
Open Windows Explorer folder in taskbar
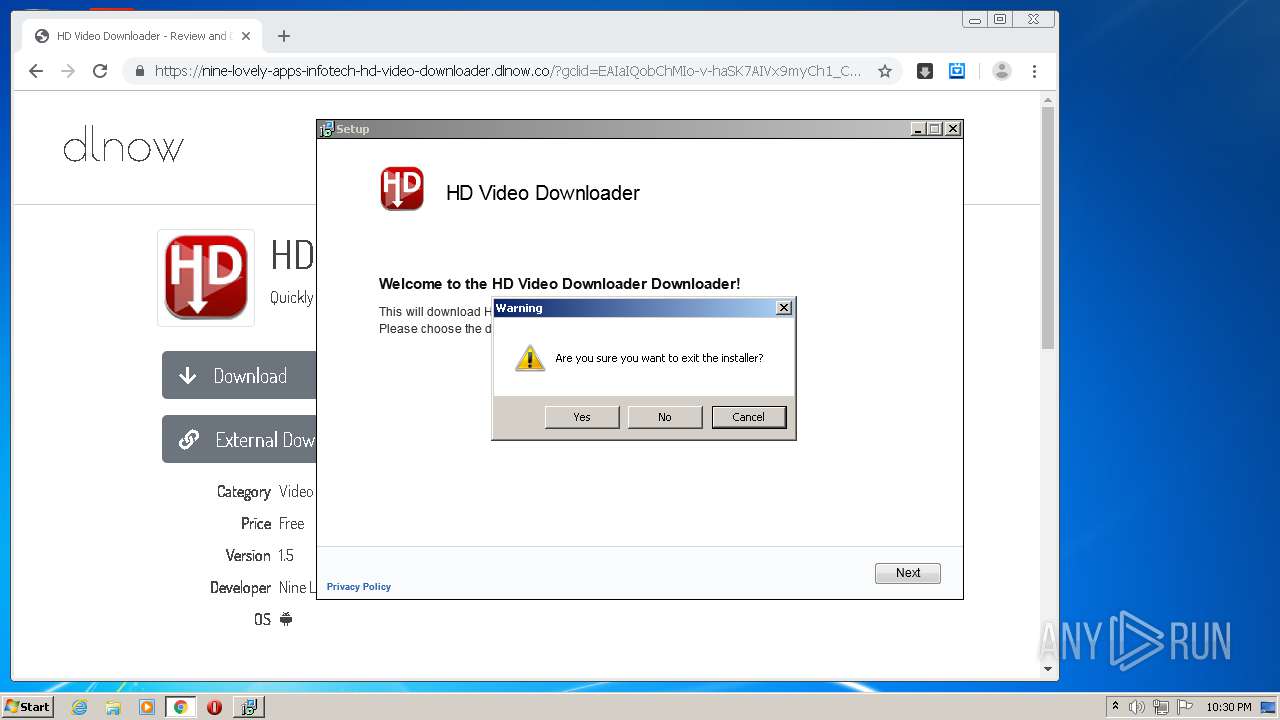[113, 707]
